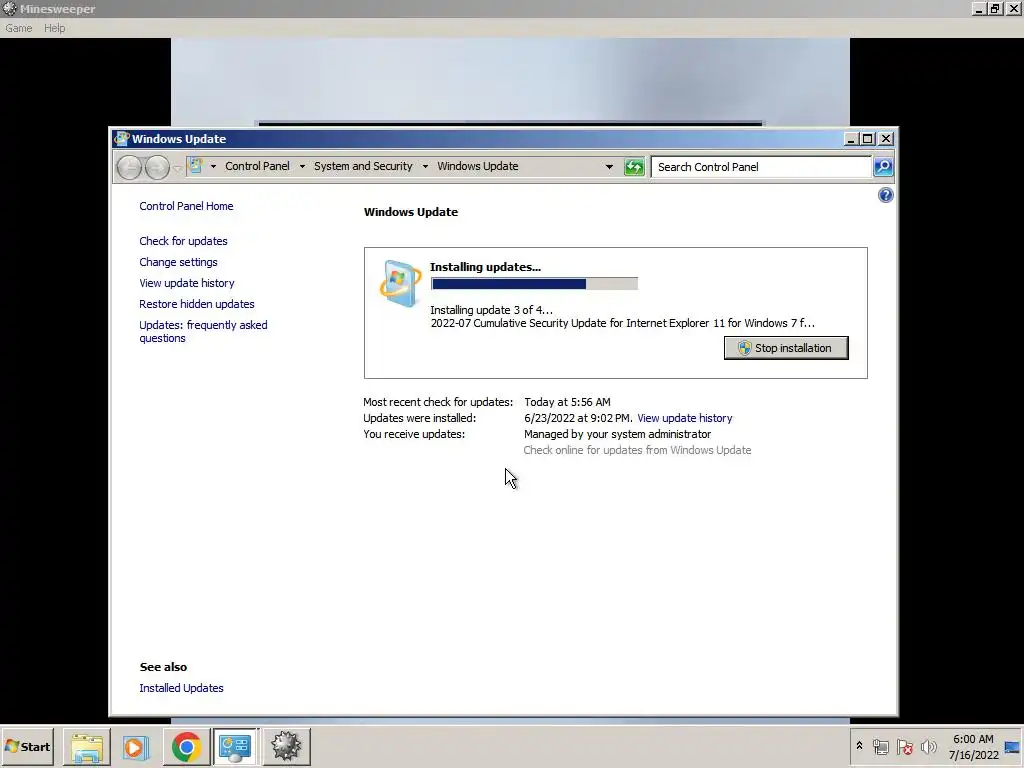Click the Back navigation arrow
The width and height of the screenshot is (1024, 768).
pos(129,167)
